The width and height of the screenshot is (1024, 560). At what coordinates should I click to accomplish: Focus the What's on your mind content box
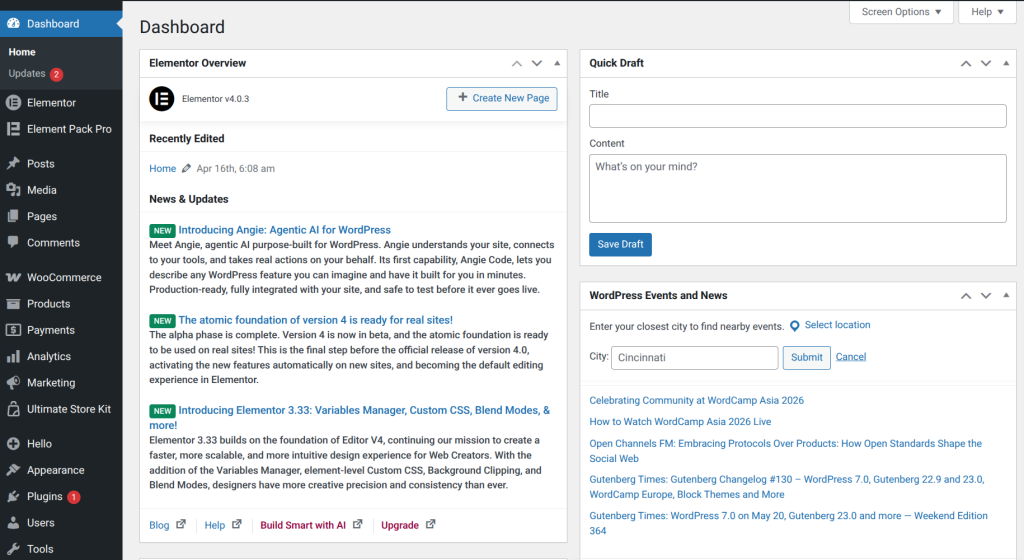797,189
